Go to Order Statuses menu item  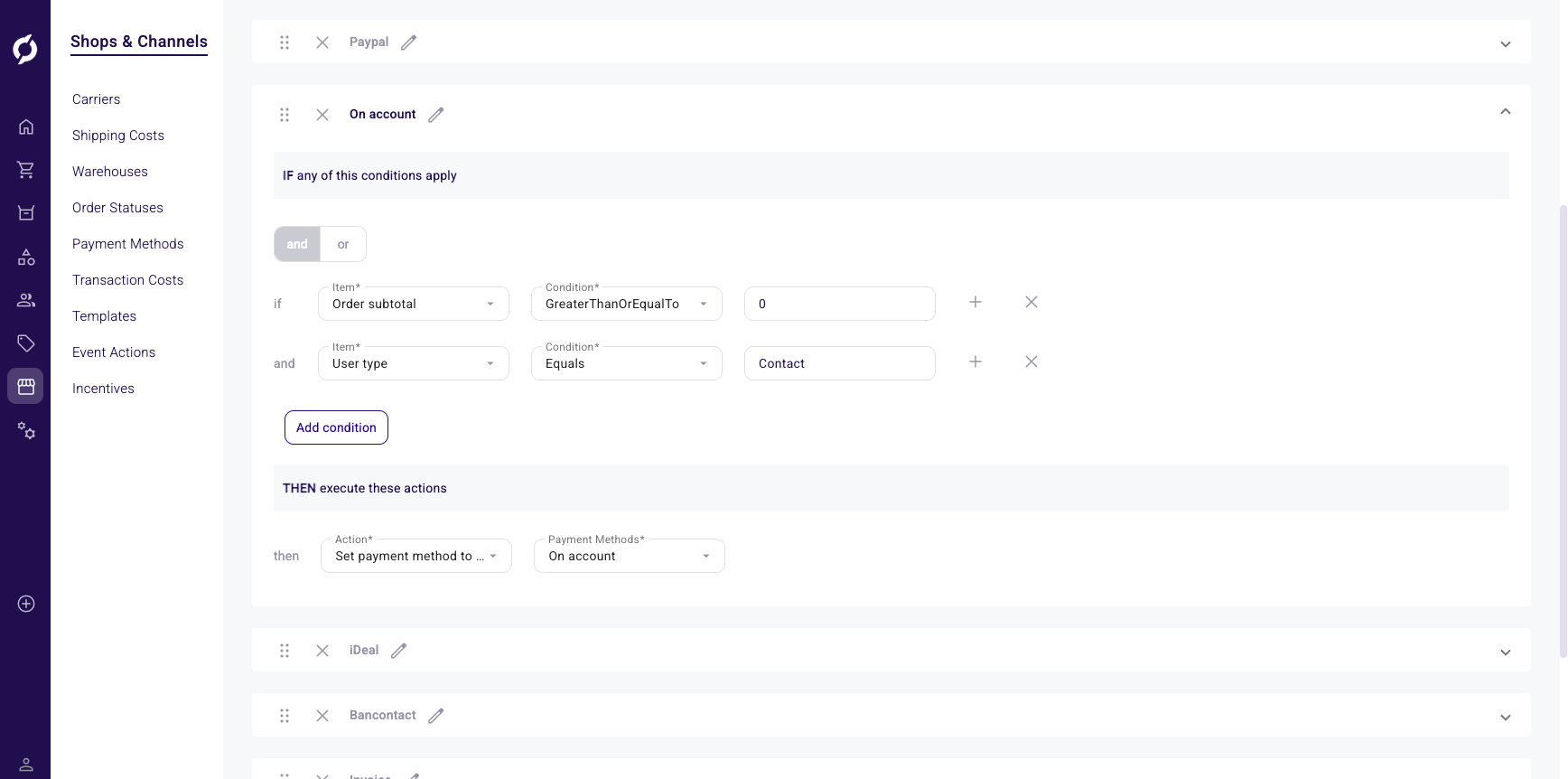pyautogui.click(x=117, y=208)
